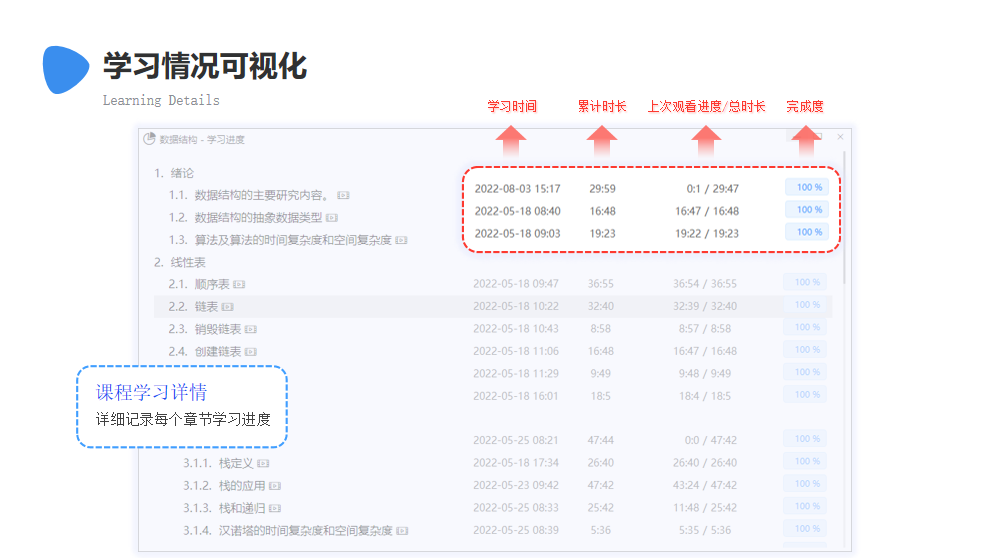
Task: Click the pie chart icon in window title
Action: click(x=150, y=139)
